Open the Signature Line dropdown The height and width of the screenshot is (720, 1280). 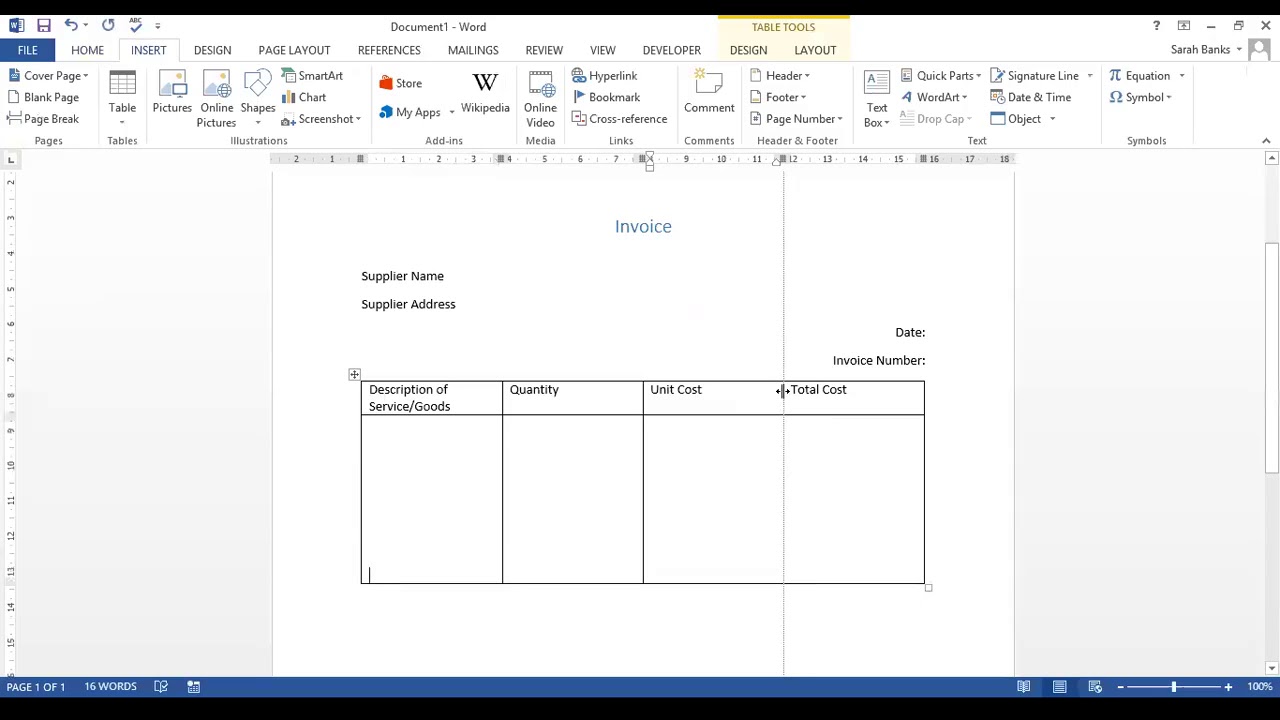(1089, 76)
